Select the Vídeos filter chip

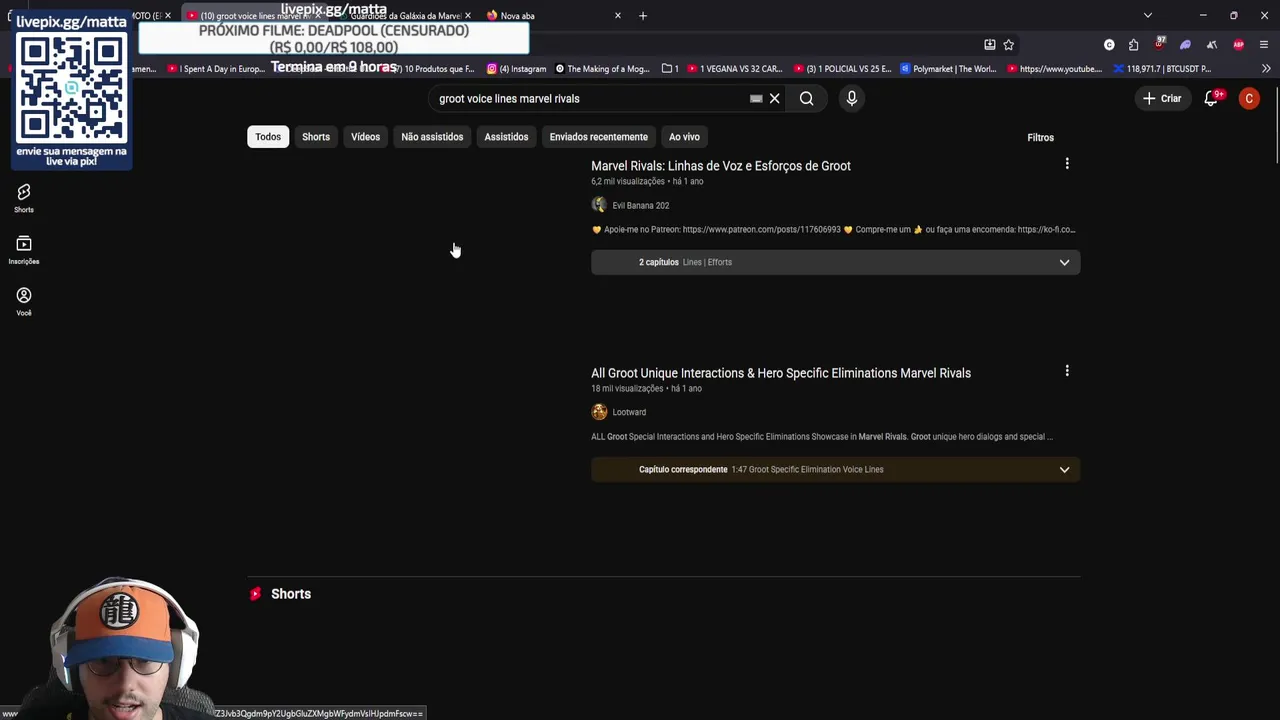[365, 137]
